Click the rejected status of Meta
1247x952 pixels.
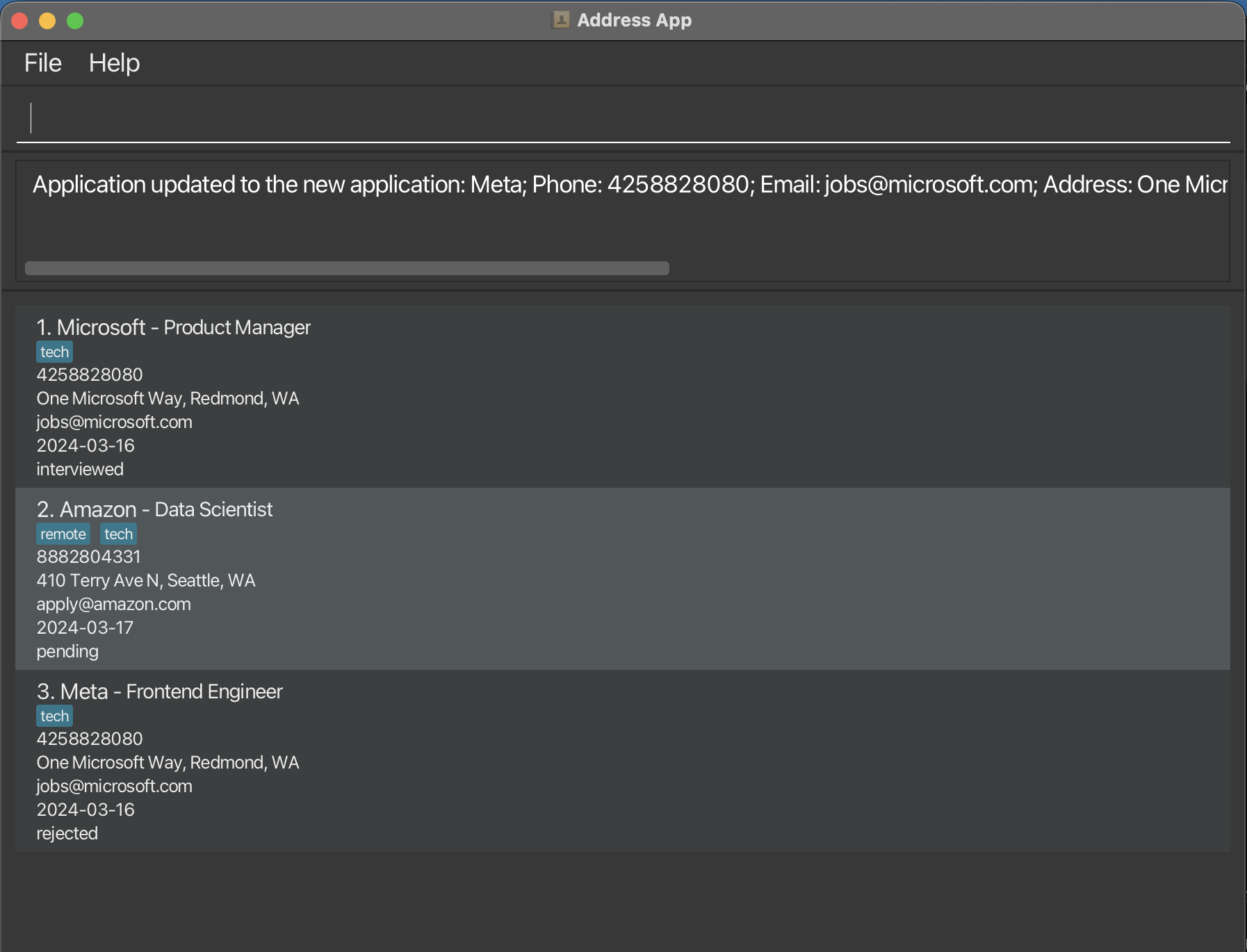(x=67, y=833)
